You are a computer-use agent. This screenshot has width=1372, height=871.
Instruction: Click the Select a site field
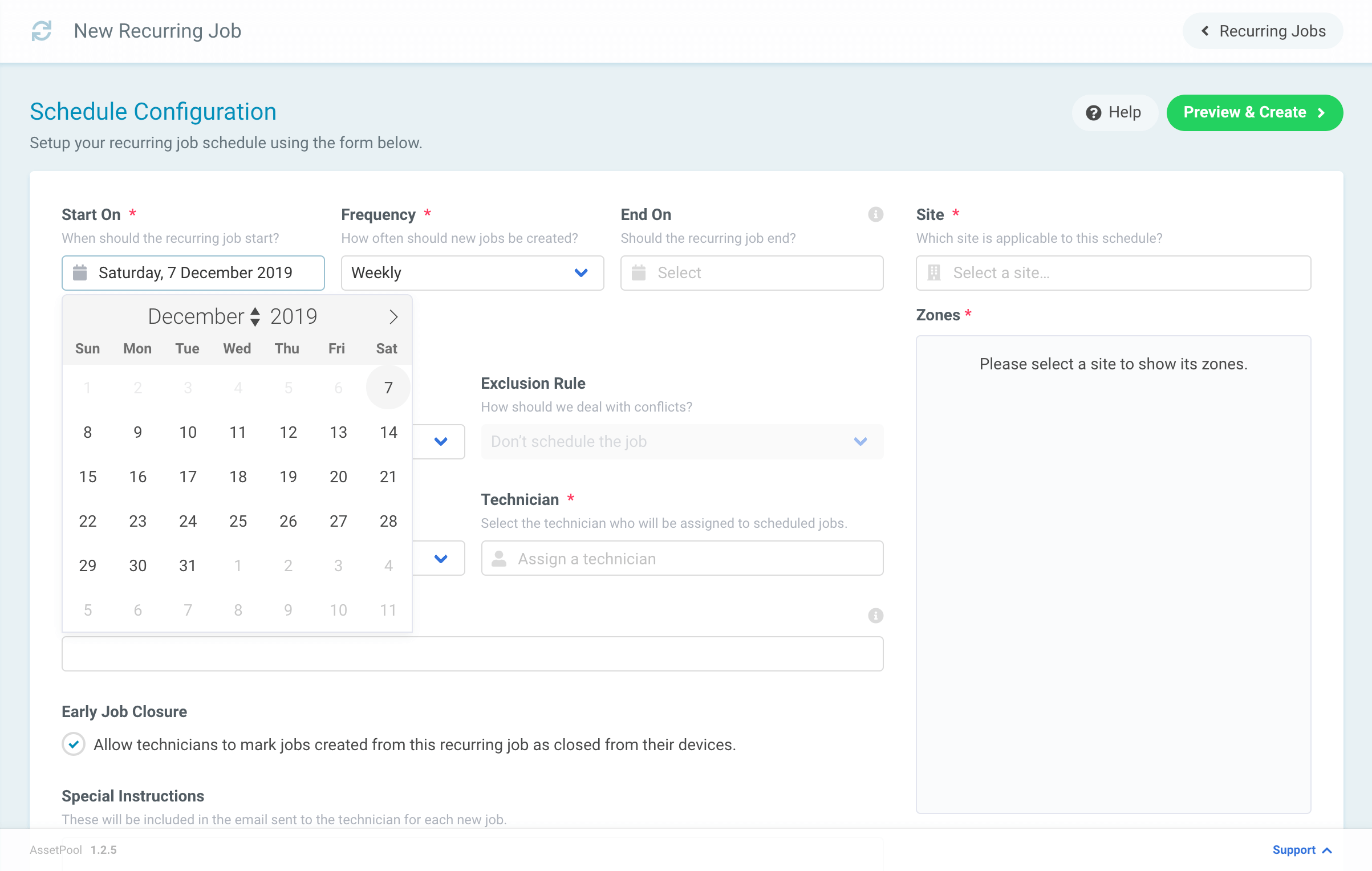click(x=1113, y=273)
